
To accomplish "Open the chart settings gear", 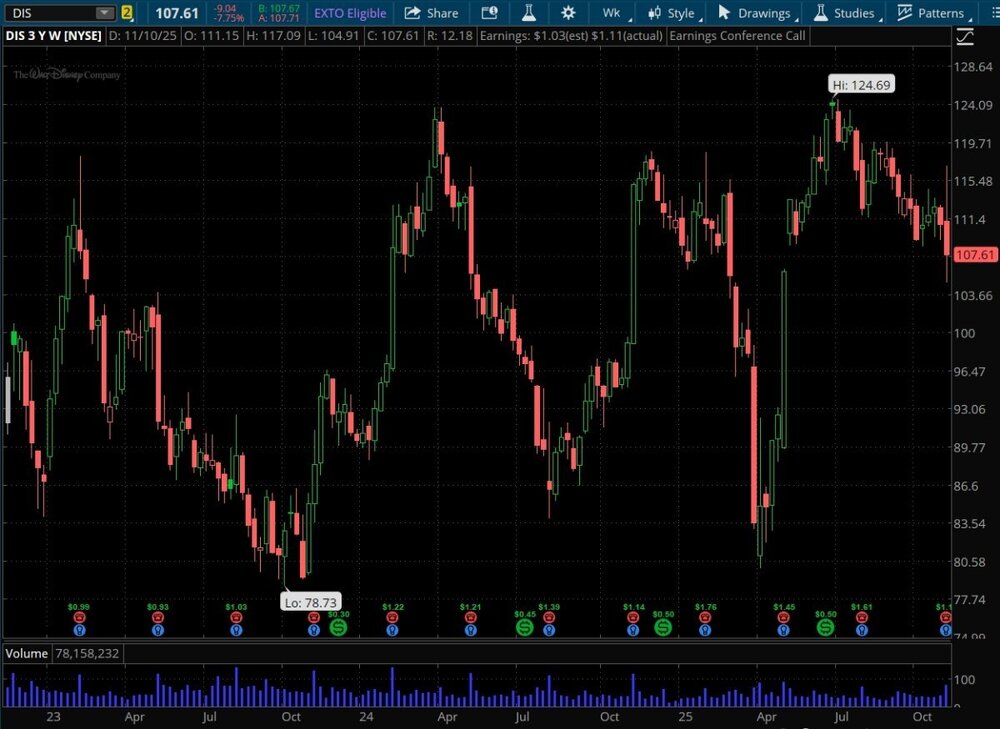I will point(568,13).
